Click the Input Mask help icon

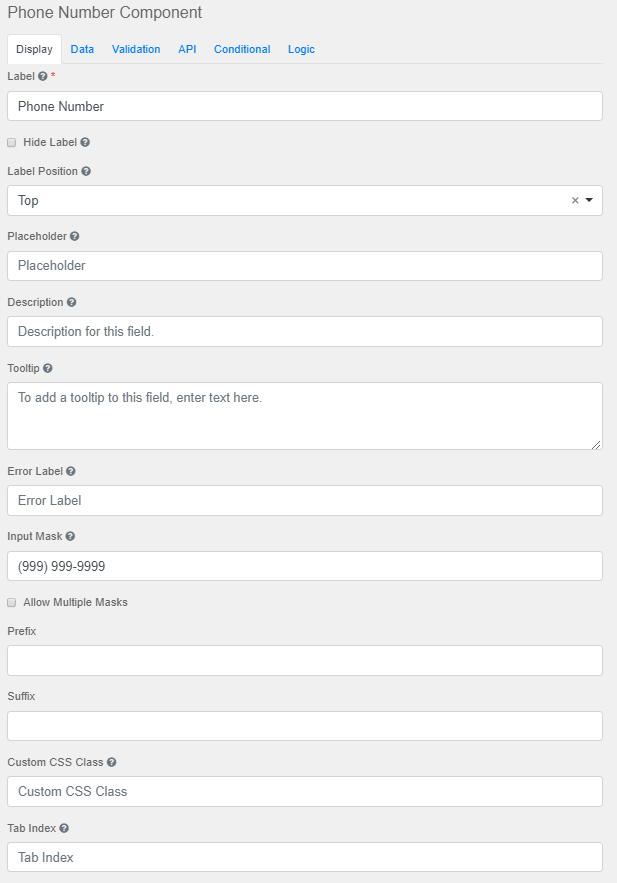pyautogui.click(x=68, y=536)
